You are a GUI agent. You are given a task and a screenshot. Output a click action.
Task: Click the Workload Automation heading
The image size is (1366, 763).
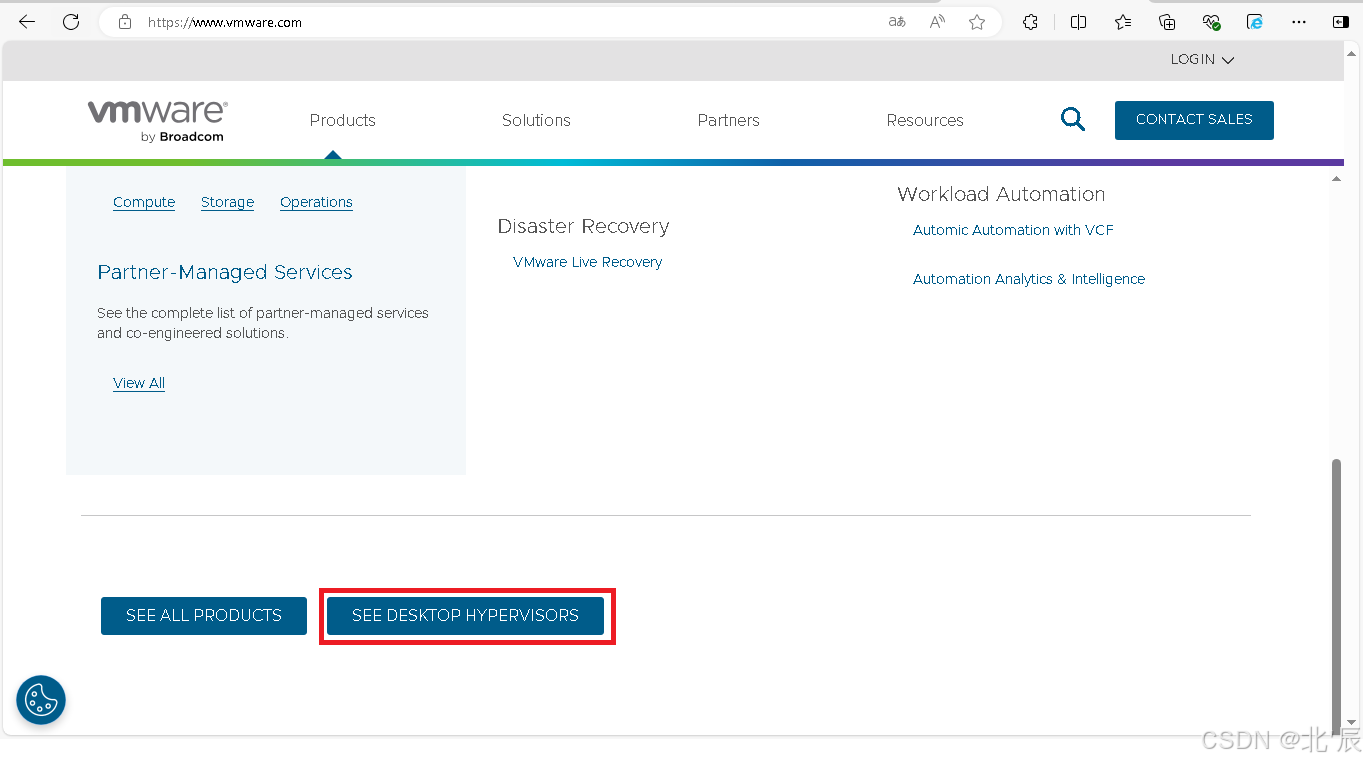coord(1001,194)
